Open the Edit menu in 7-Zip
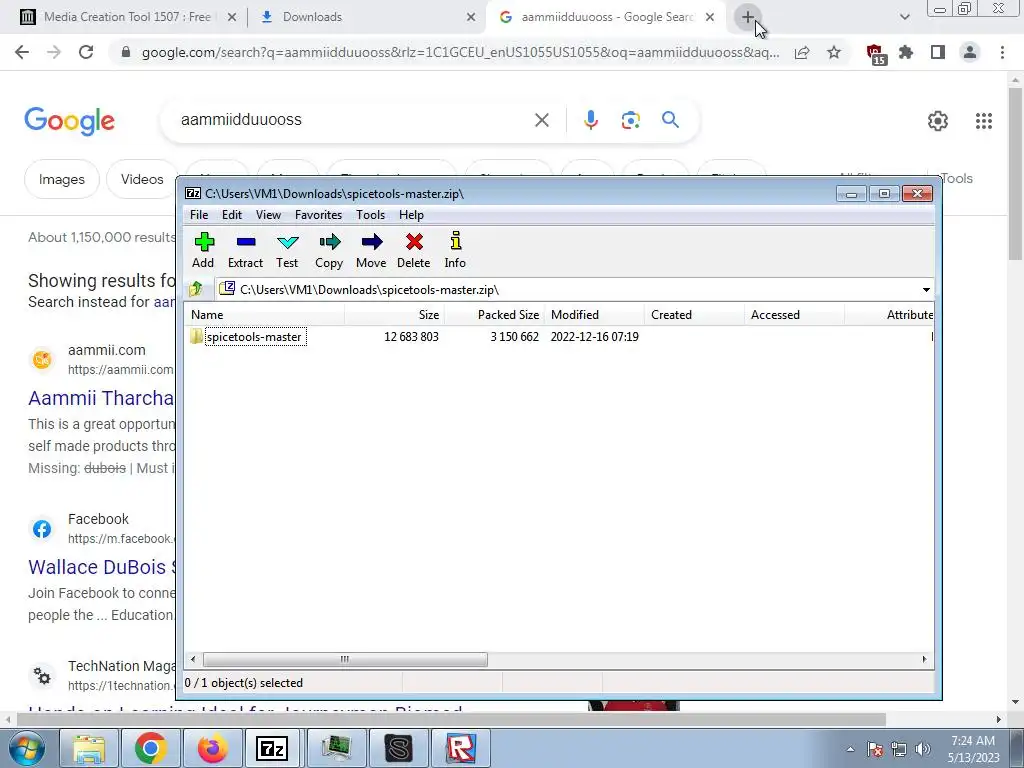Viewport: 1024px width, 768px height. click(x=232, y=215)
